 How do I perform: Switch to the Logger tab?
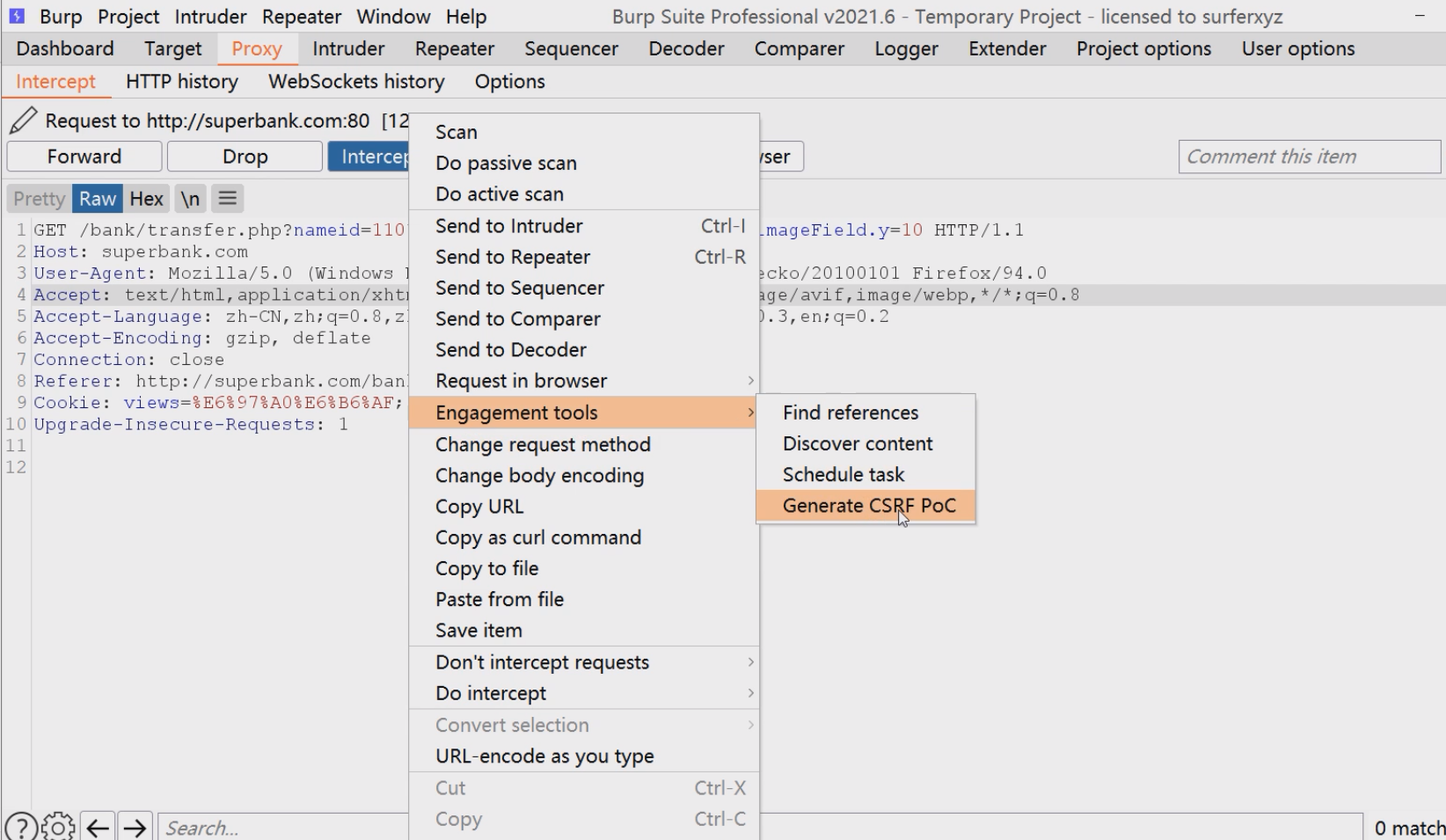click(x=907, y=48)
